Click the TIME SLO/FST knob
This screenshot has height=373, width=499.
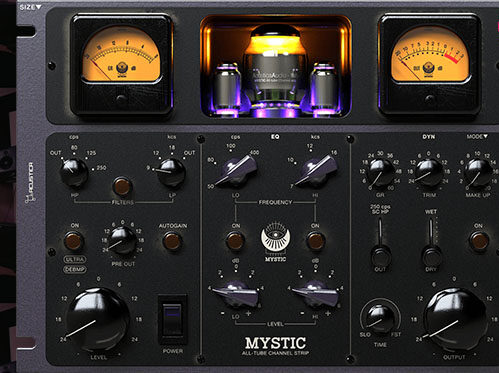pos(380,317)
